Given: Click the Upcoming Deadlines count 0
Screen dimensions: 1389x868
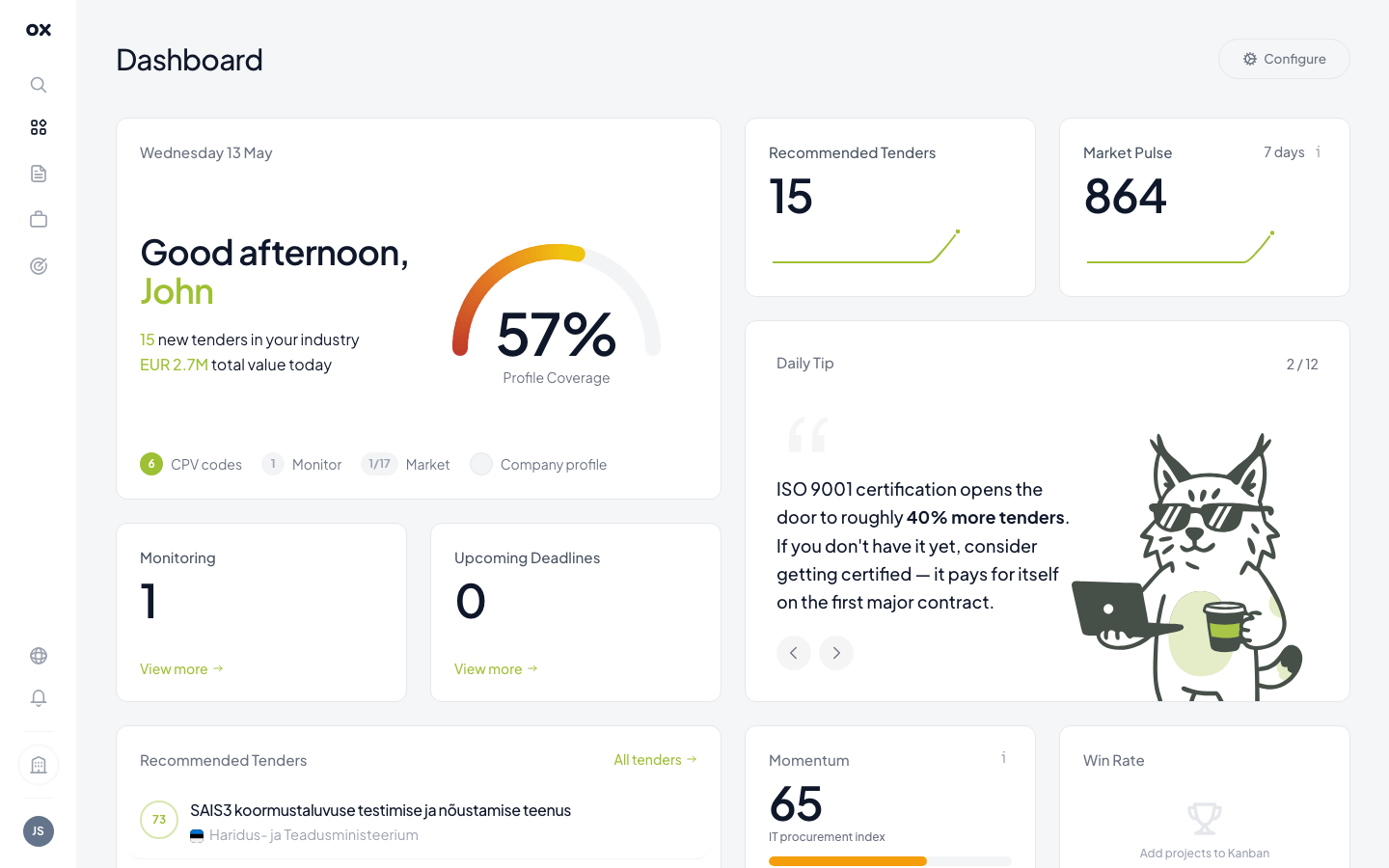Looking at the screenshot, I should [471, 602].
